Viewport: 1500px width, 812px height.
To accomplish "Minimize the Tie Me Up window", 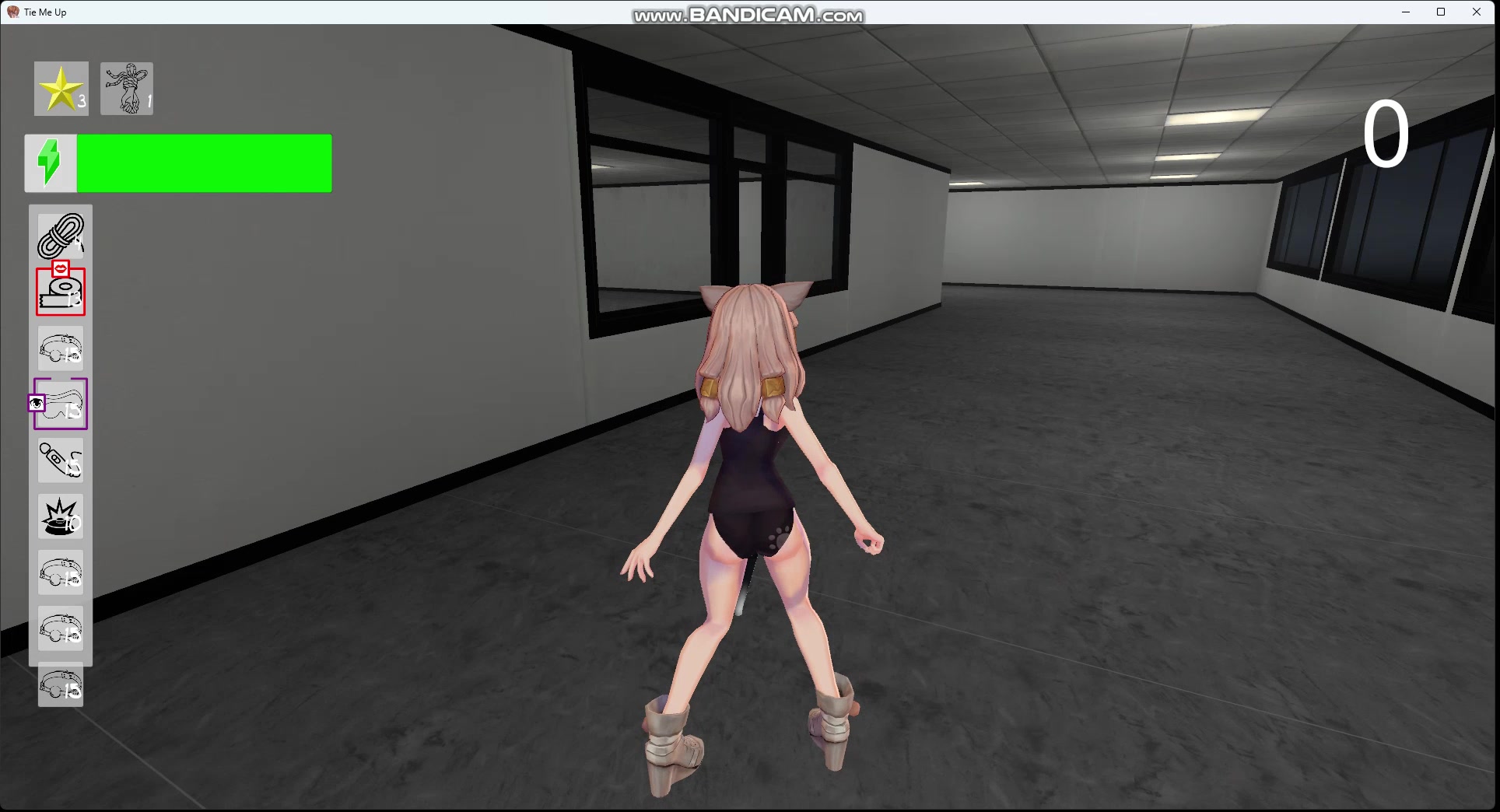I will pyautogui.click(x=1406, y=12).
